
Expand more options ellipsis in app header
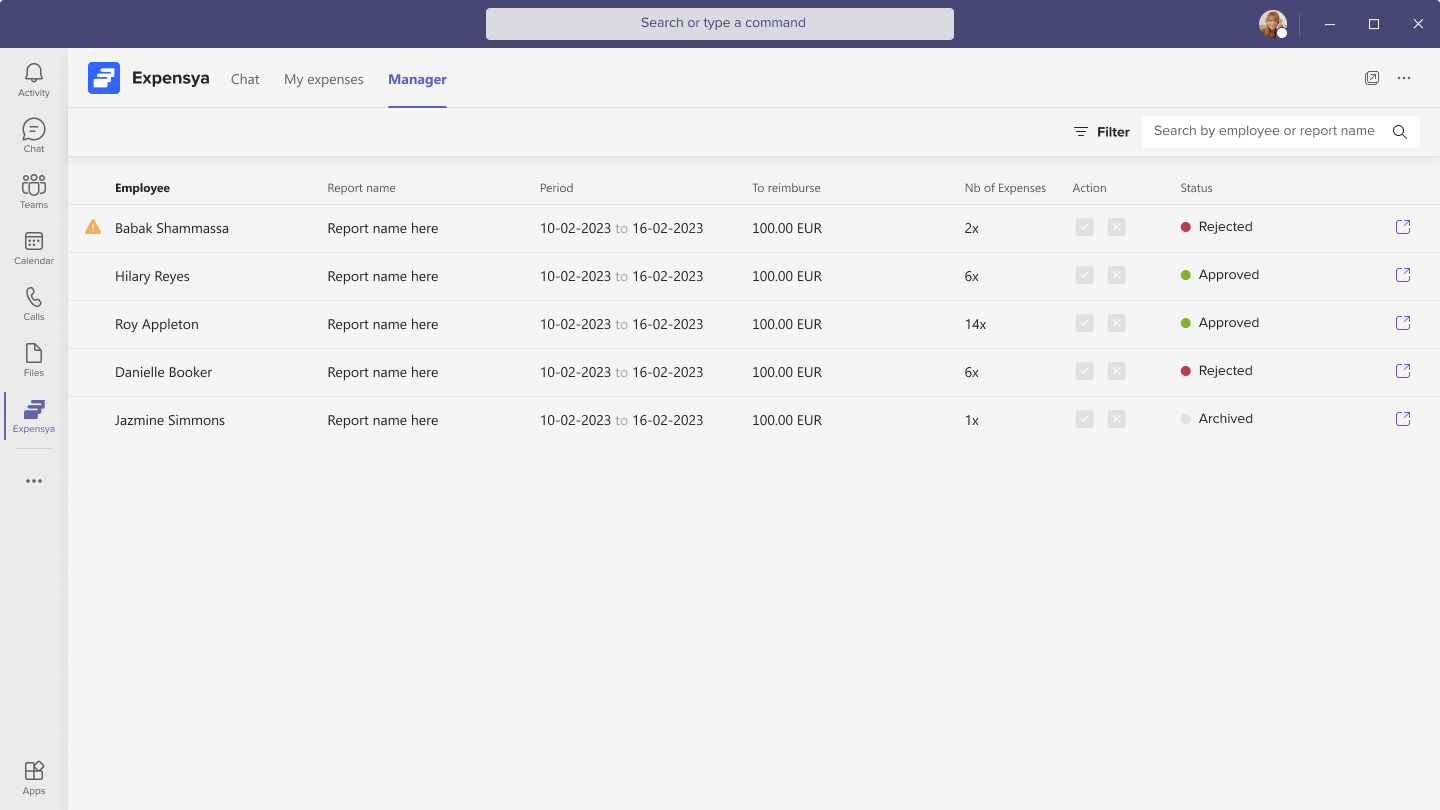pos(1404,78)
